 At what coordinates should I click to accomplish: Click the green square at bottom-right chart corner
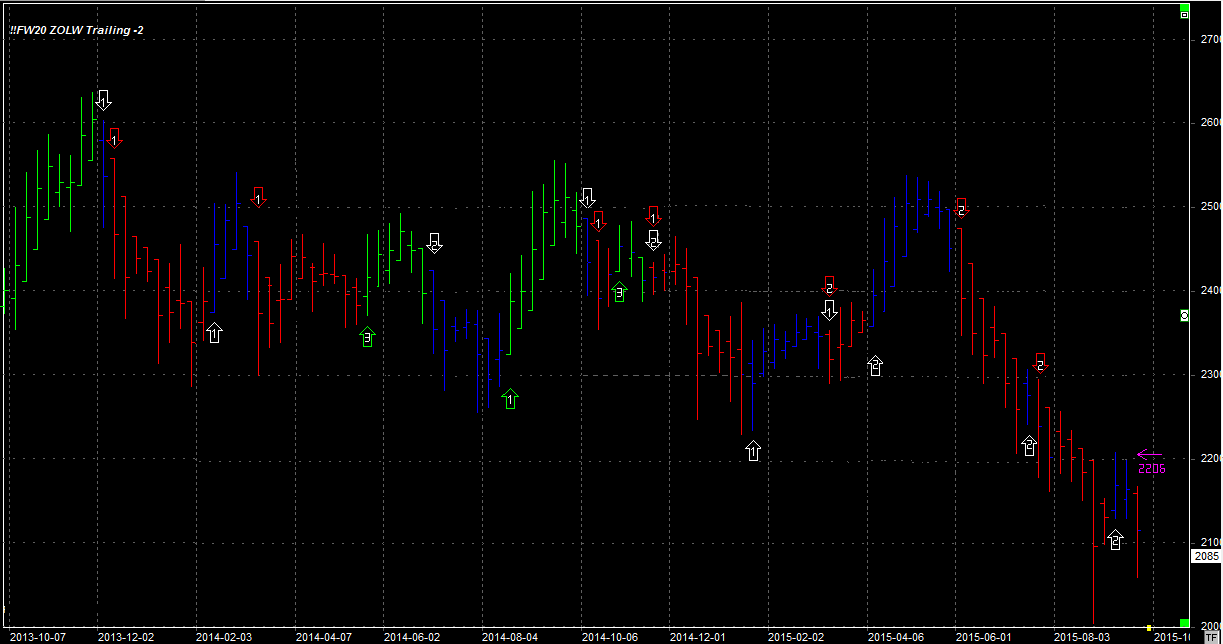[x=1184, y=621]
